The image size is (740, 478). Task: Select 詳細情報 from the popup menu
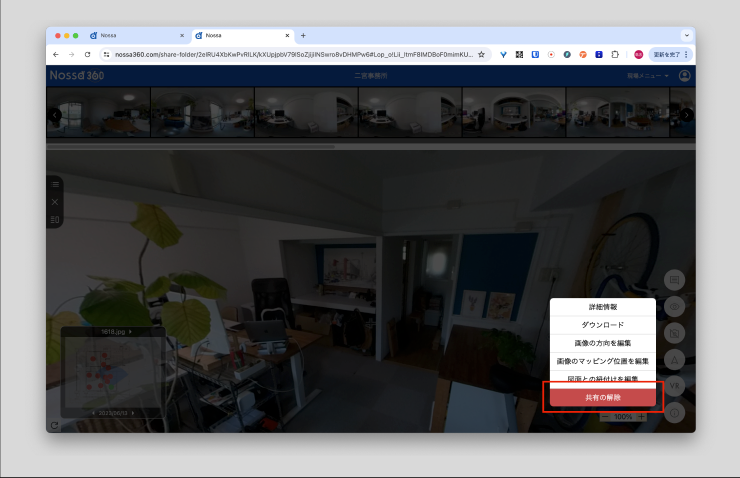click(x=603, y=307)
